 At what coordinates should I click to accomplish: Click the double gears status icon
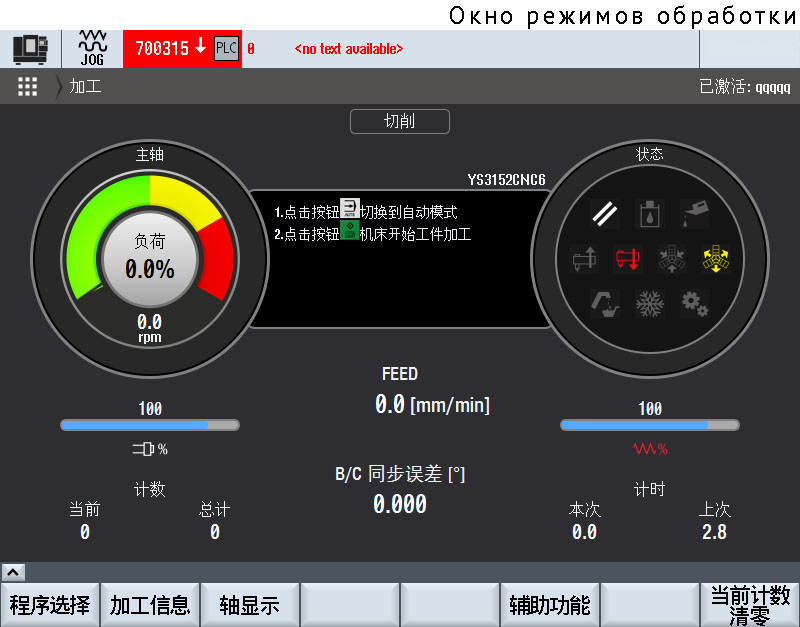click(695, 304)
